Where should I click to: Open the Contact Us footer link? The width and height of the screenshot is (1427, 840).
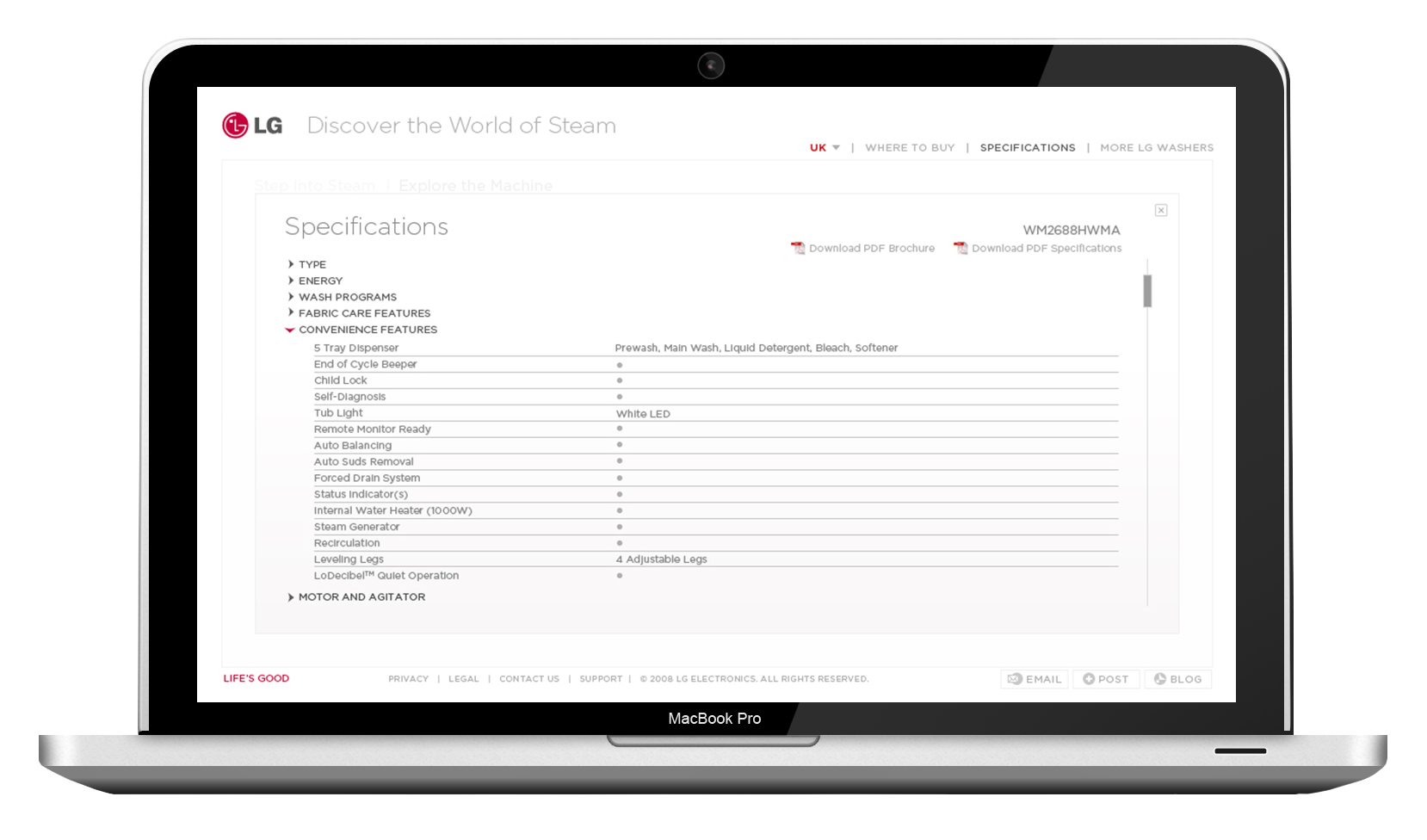(529, 679)
